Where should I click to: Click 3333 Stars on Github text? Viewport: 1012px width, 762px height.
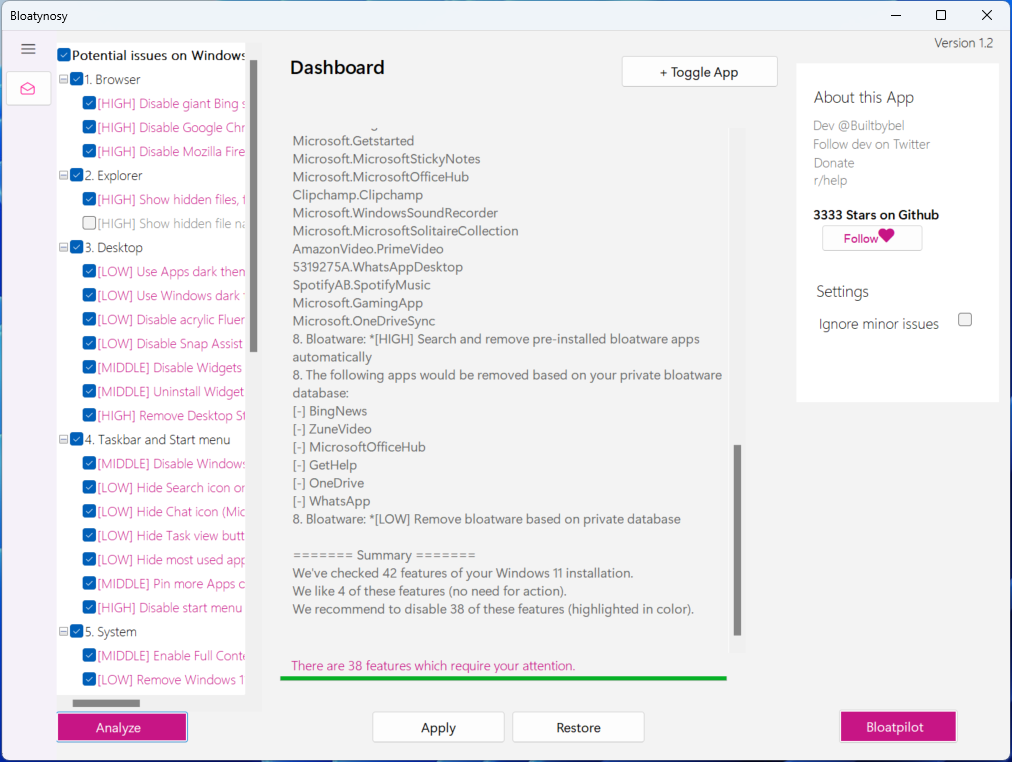coord(876,215)
